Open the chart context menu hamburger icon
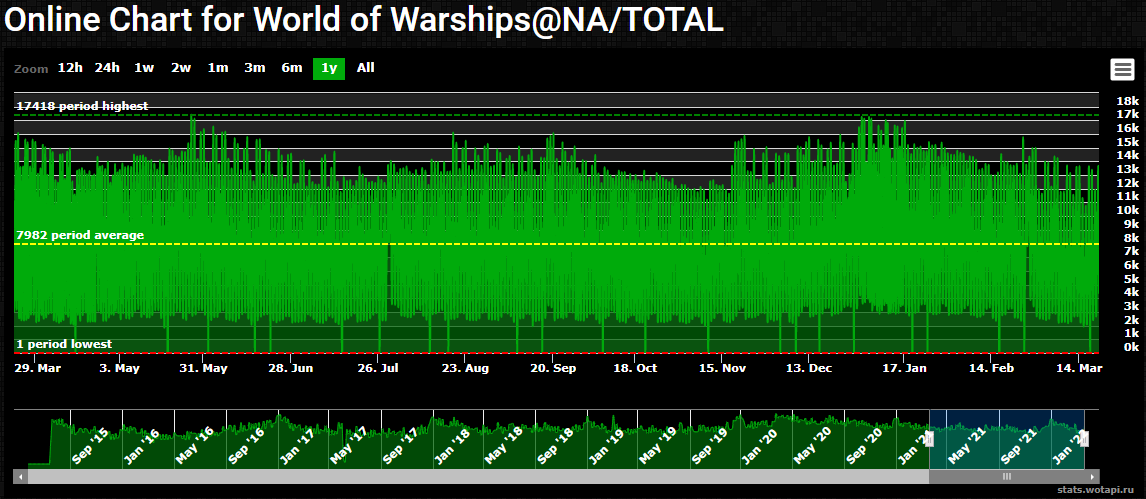1146x499 pixels. [1121, 69]
